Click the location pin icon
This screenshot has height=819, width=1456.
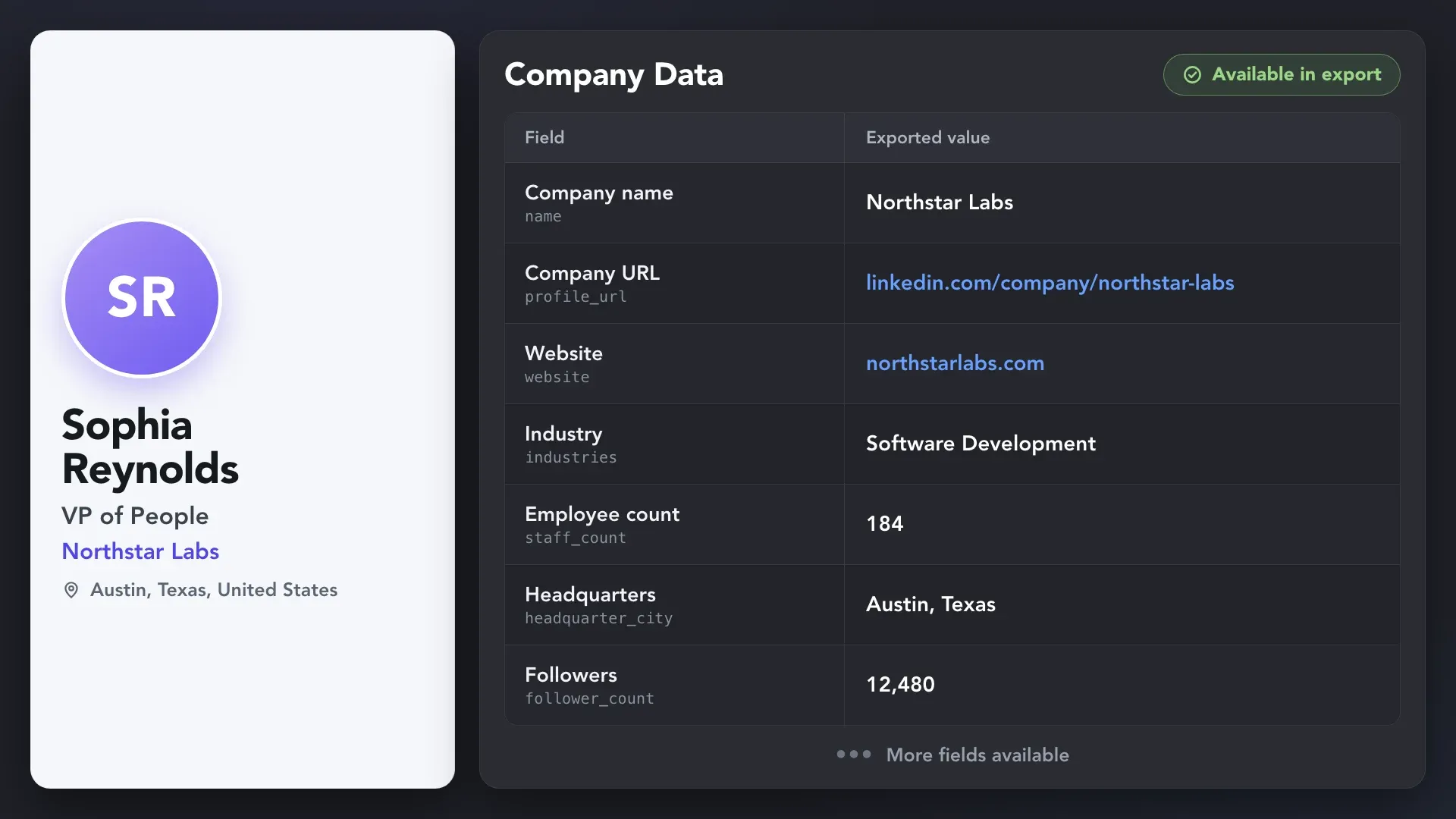(71, 590)
